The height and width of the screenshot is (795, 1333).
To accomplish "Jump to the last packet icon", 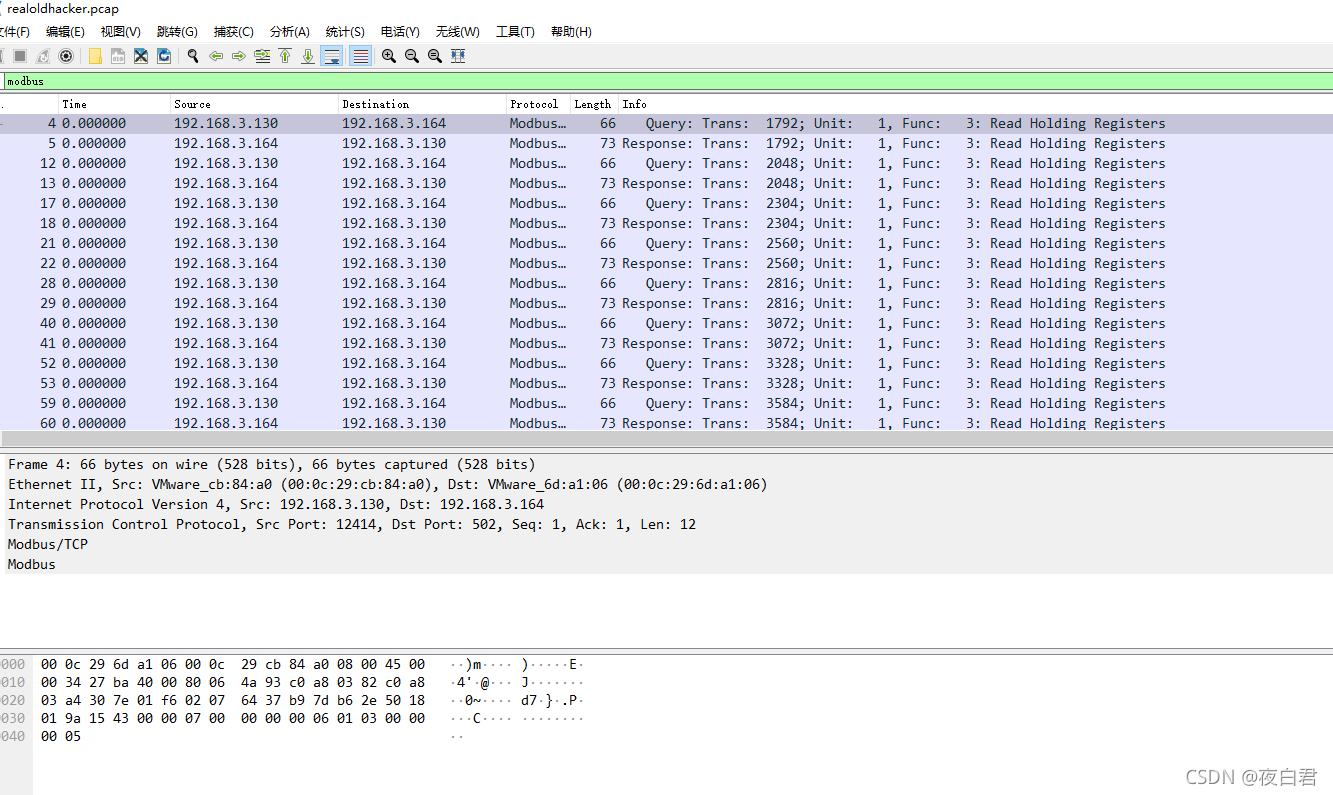I will 308,56.
